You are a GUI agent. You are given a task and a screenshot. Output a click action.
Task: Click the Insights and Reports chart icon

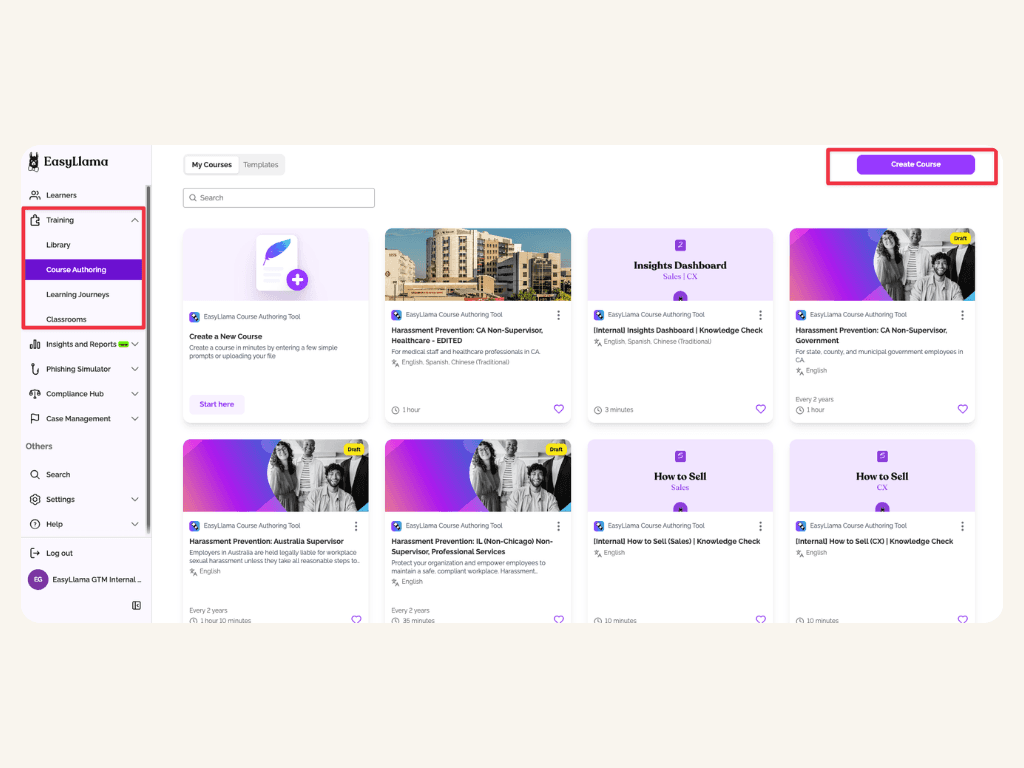point(35,344)
